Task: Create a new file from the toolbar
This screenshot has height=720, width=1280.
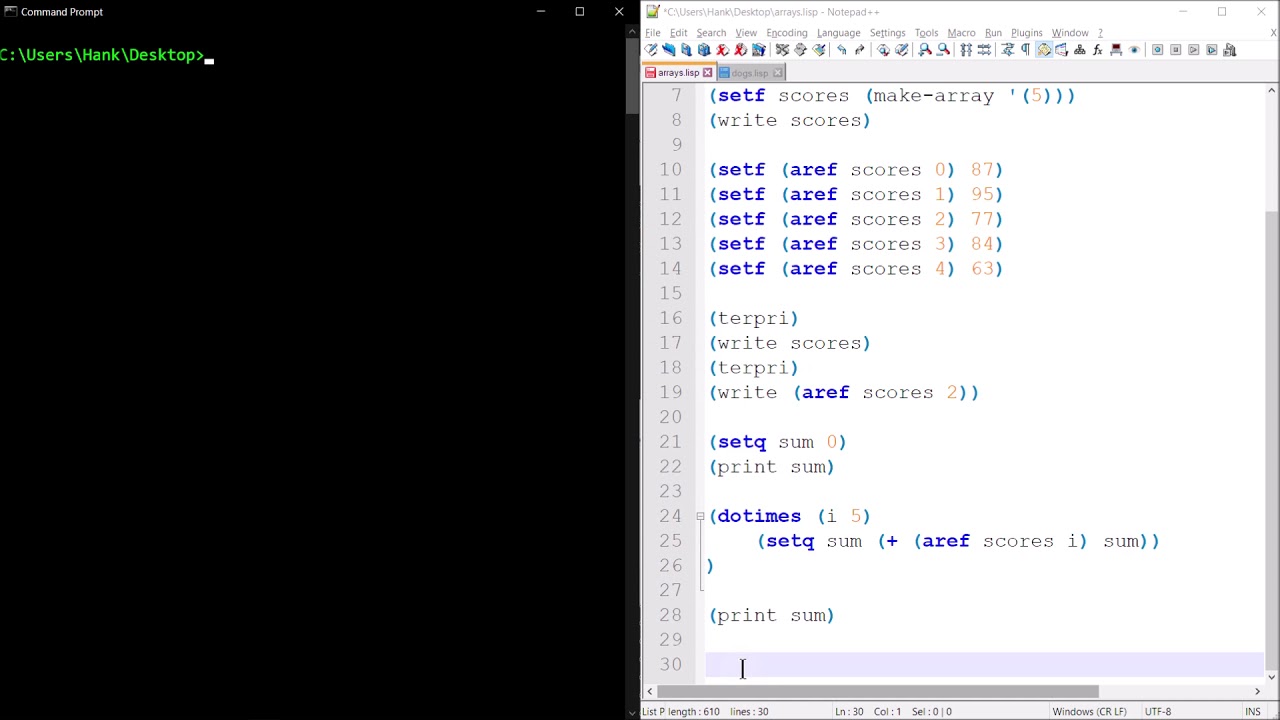Action: 651,50
